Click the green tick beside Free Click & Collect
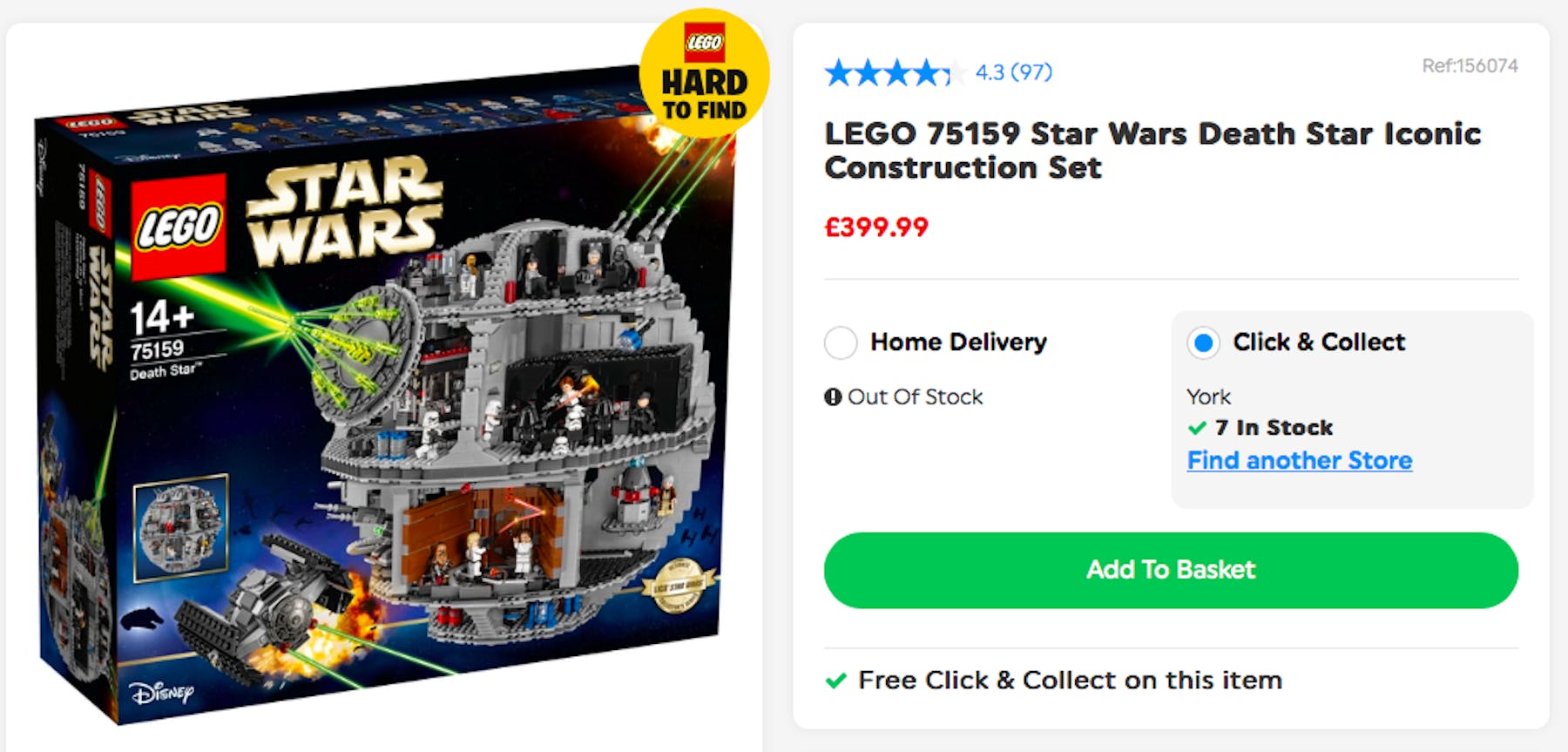This screenshot has height=752, width=1568. [836, 681]
